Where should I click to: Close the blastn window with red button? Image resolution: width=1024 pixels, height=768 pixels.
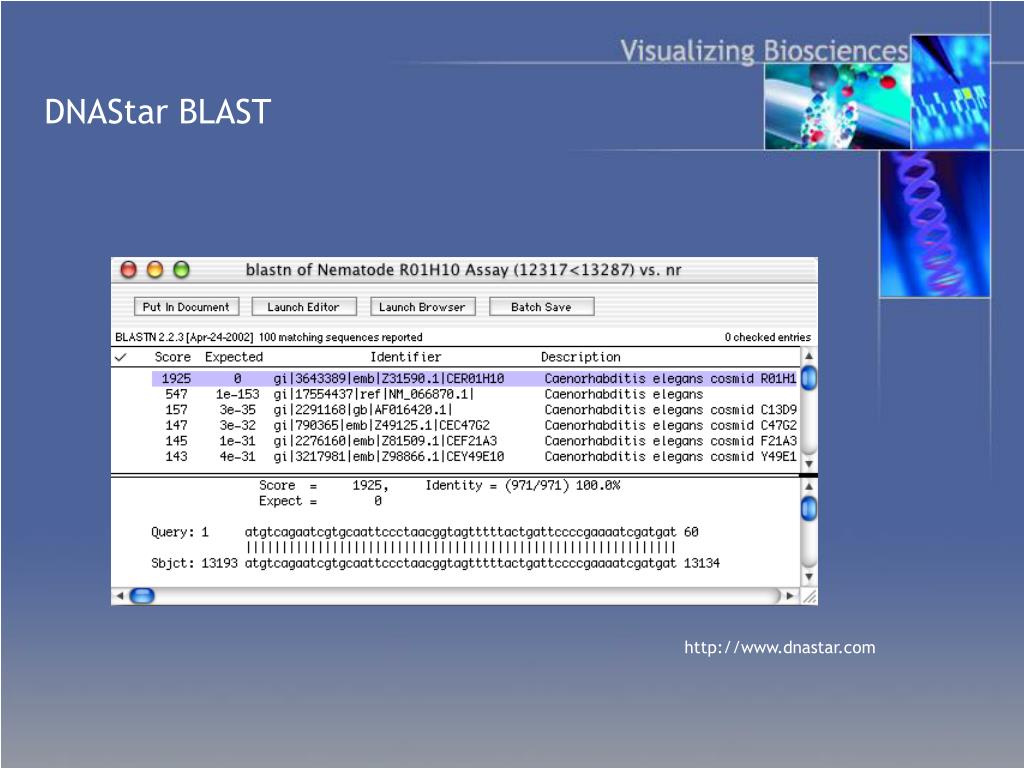(129, 270)
